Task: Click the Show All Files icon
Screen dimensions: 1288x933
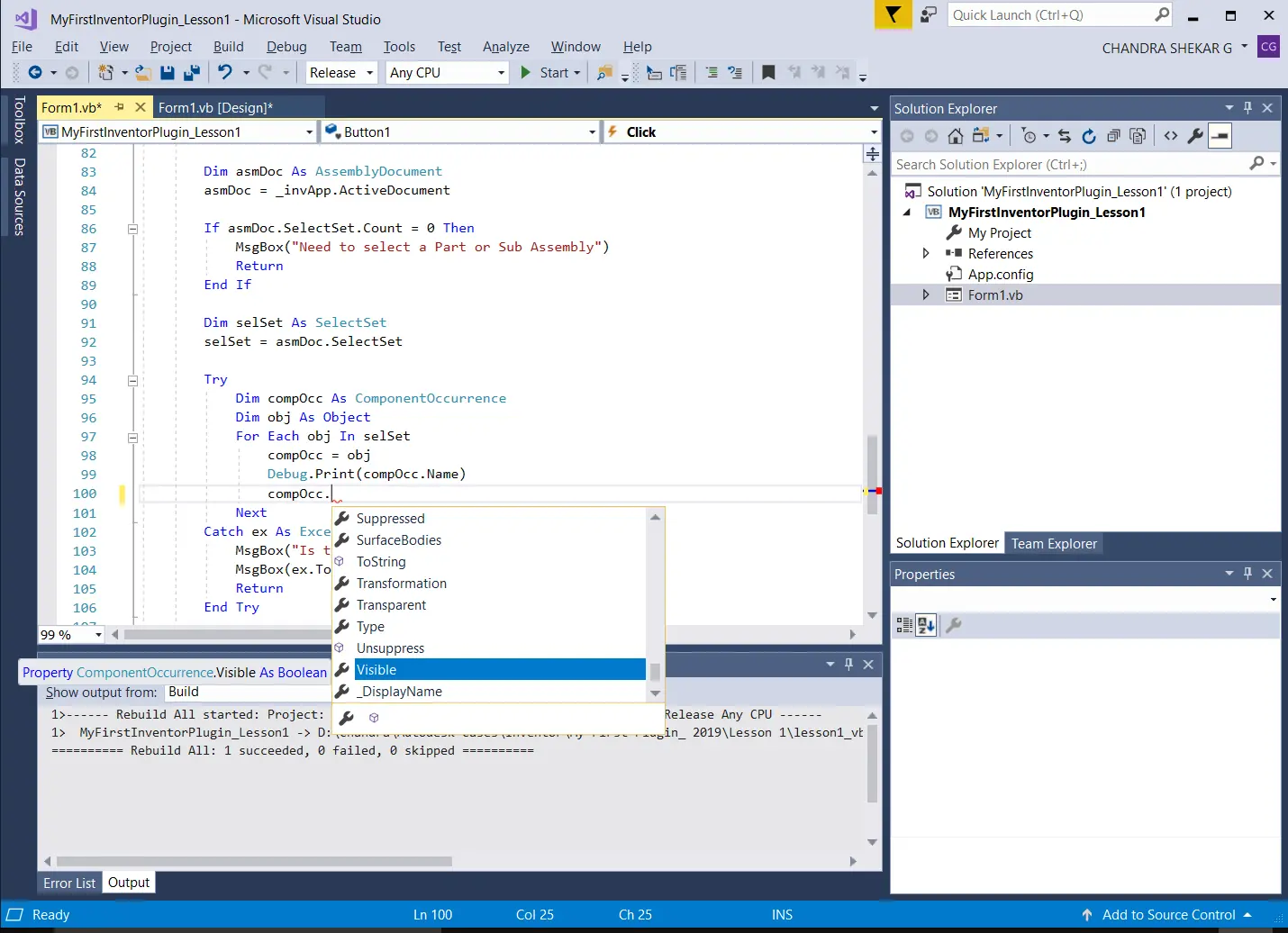Action: point(1138,136)
